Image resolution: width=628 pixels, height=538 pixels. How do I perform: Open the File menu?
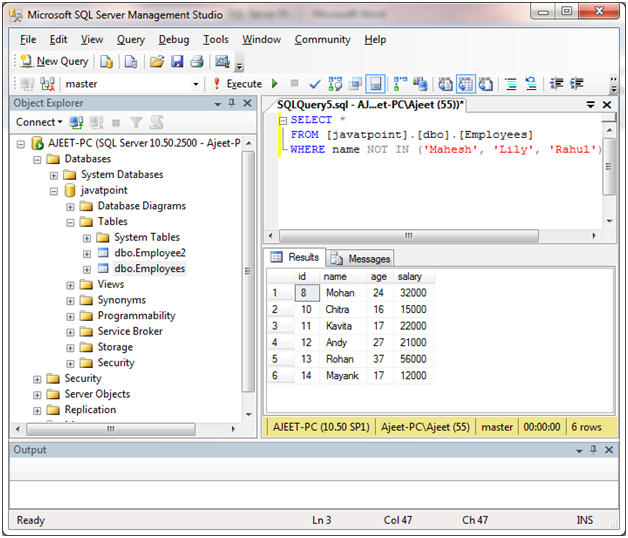pos(28,40)
